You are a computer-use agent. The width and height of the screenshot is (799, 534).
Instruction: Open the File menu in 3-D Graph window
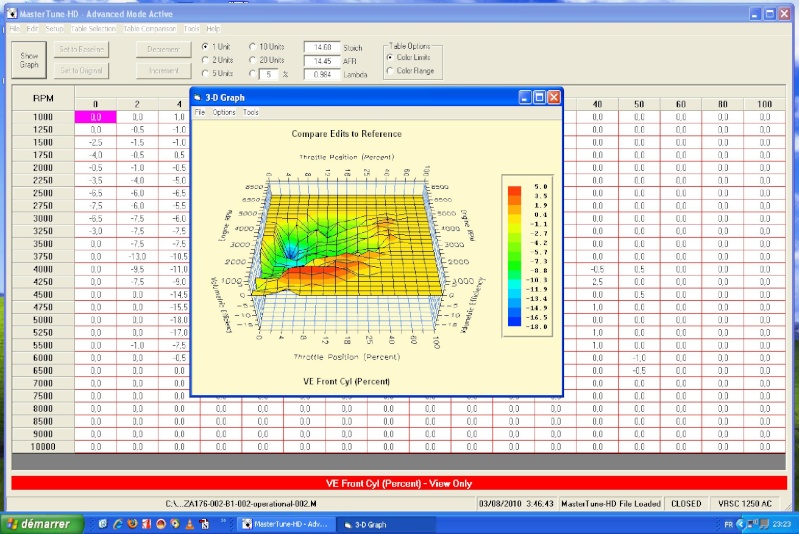click(x=200, y=112)
